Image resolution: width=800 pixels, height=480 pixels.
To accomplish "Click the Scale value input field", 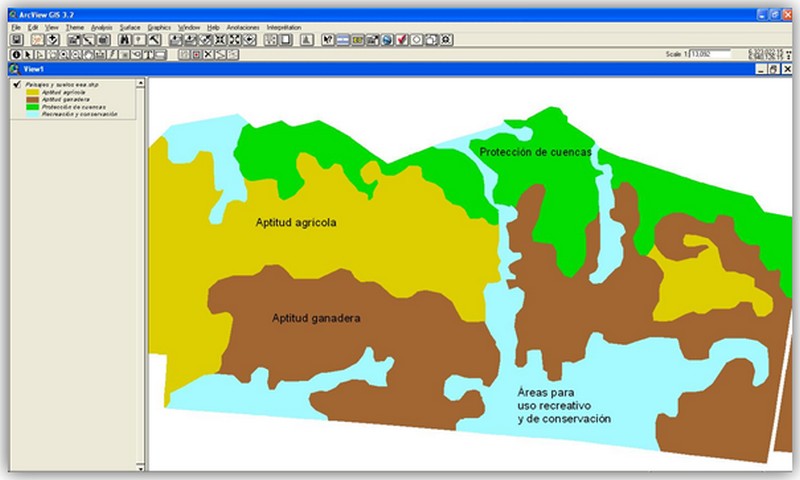I will 711,54.
